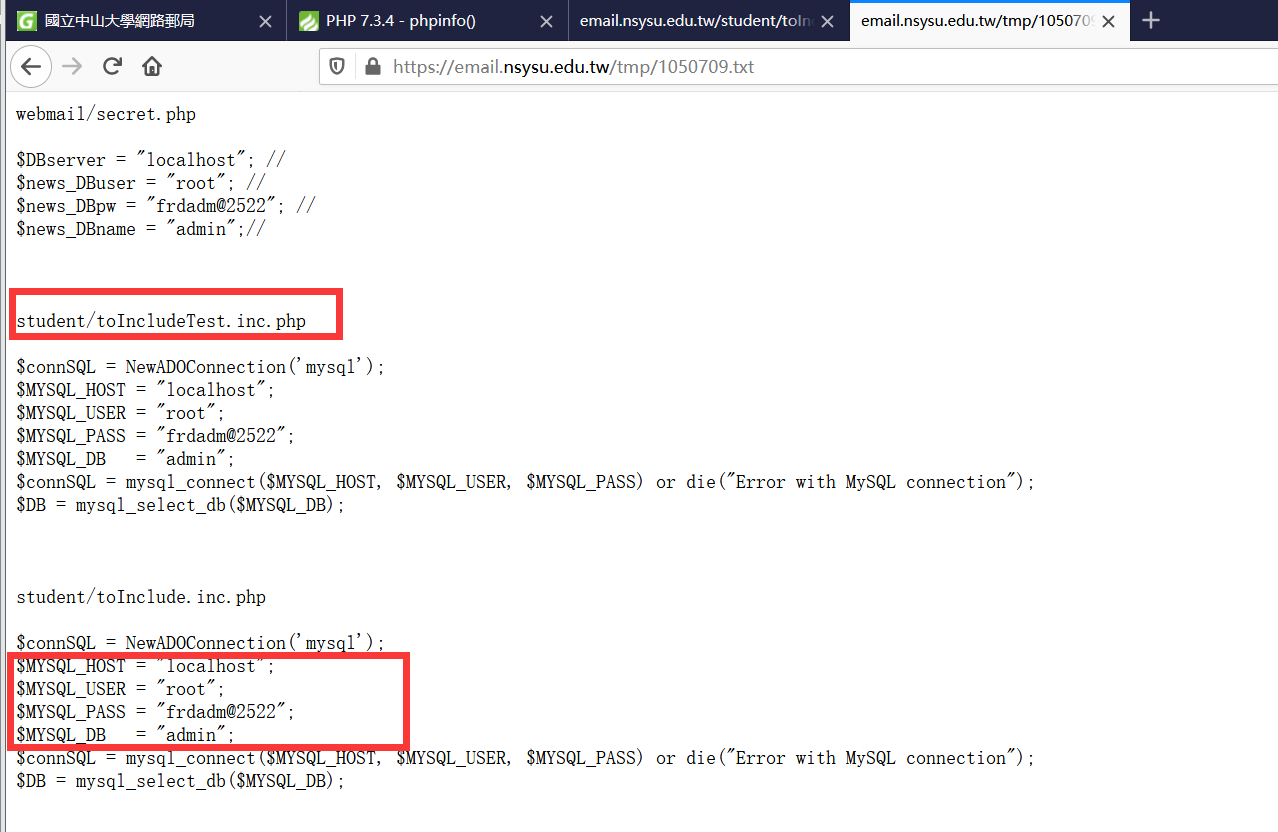Click the first mysql_select_db($MYSQL_DB) line
This screenshot has height=832, width=1278.
[180, 505]
